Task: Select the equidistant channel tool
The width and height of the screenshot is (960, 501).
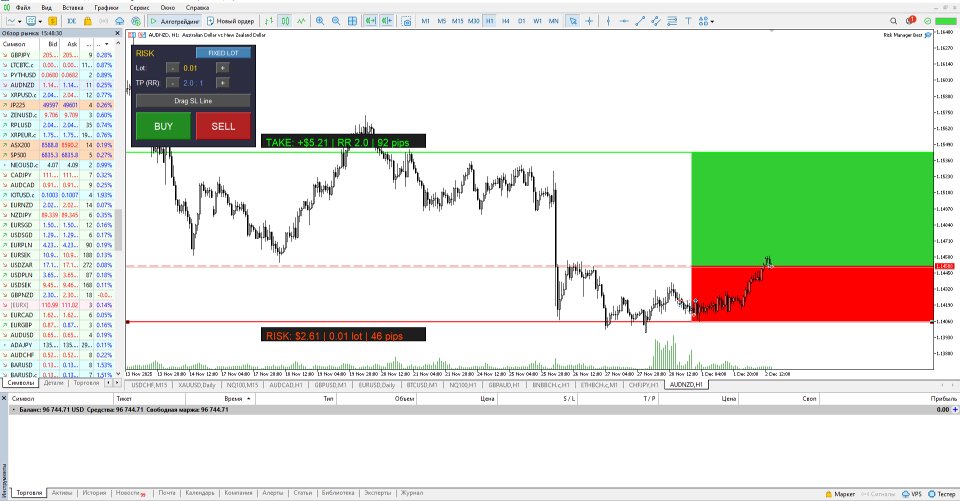Action: coord(656,21)
